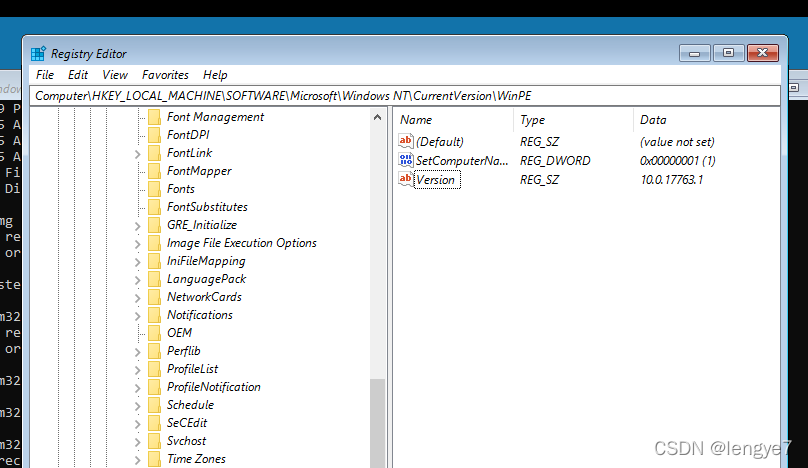Open the Help menu
Screen dimensions: 808x468
215,75
